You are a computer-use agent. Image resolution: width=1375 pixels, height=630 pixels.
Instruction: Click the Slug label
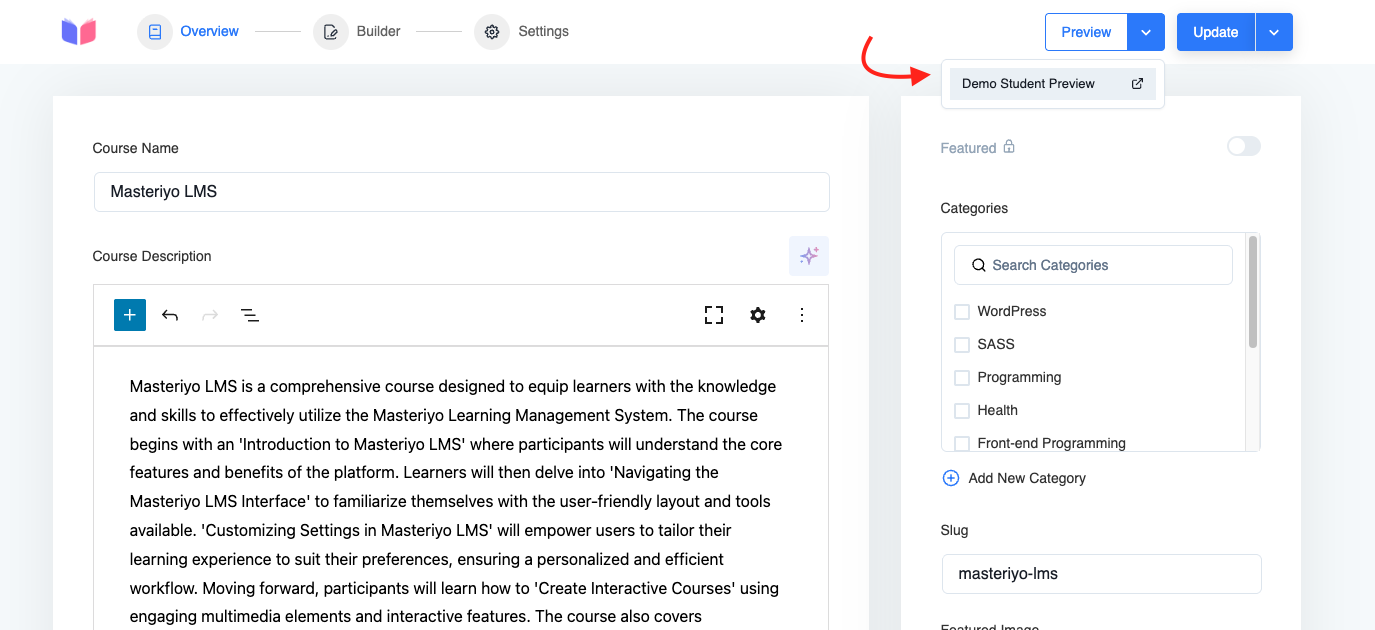[955, 530]
